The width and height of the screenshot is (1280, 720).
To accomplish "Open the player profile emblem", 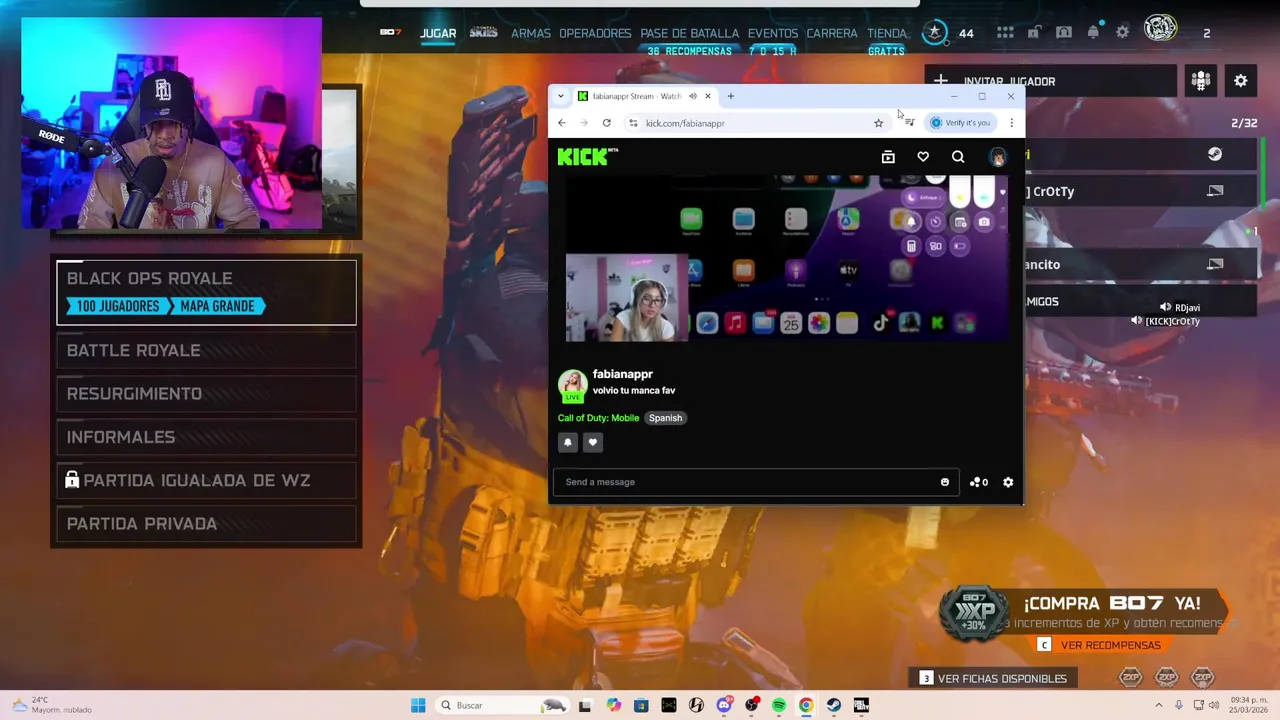I will [x=1160, y=29].
